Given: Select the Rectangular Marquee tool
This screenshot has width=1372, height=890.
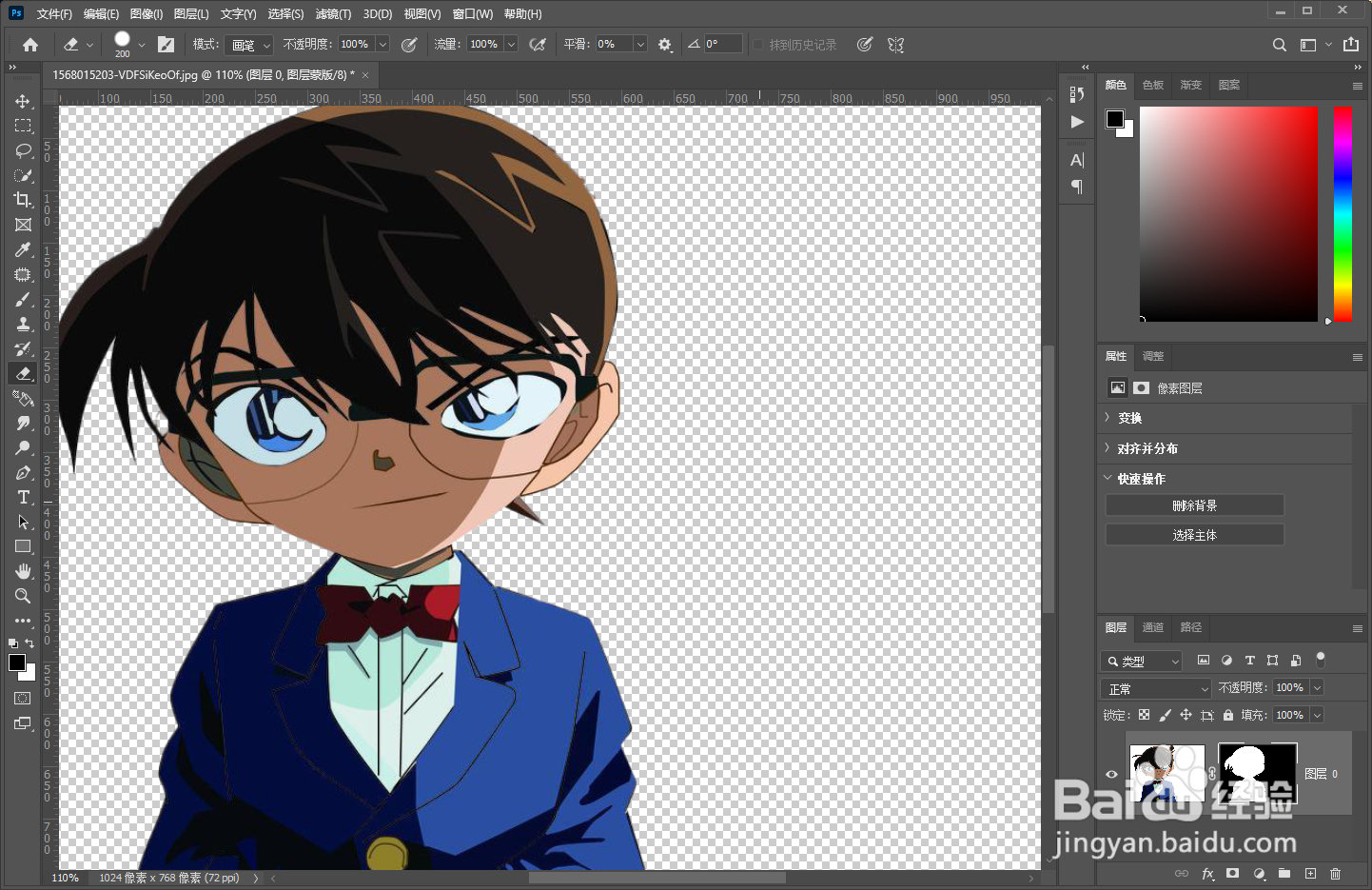Looking at the screenshot, I should [x=23, y=126].
